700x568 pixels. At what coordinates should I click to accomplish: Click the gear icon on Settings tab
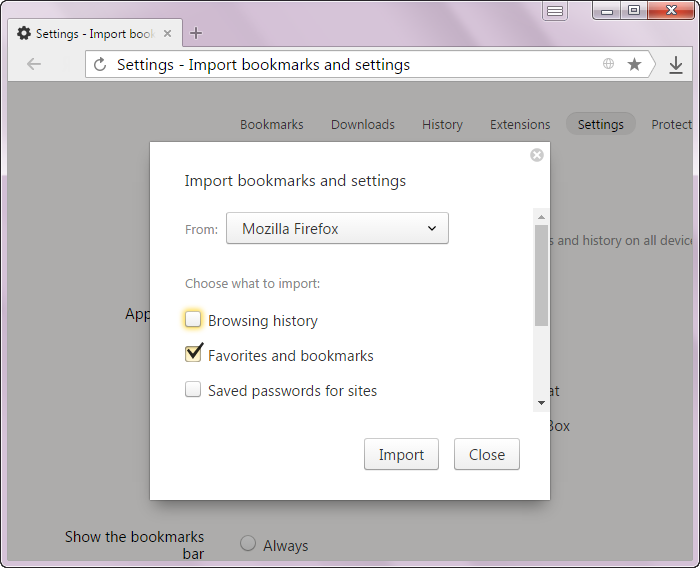click(x=24, y=33)
